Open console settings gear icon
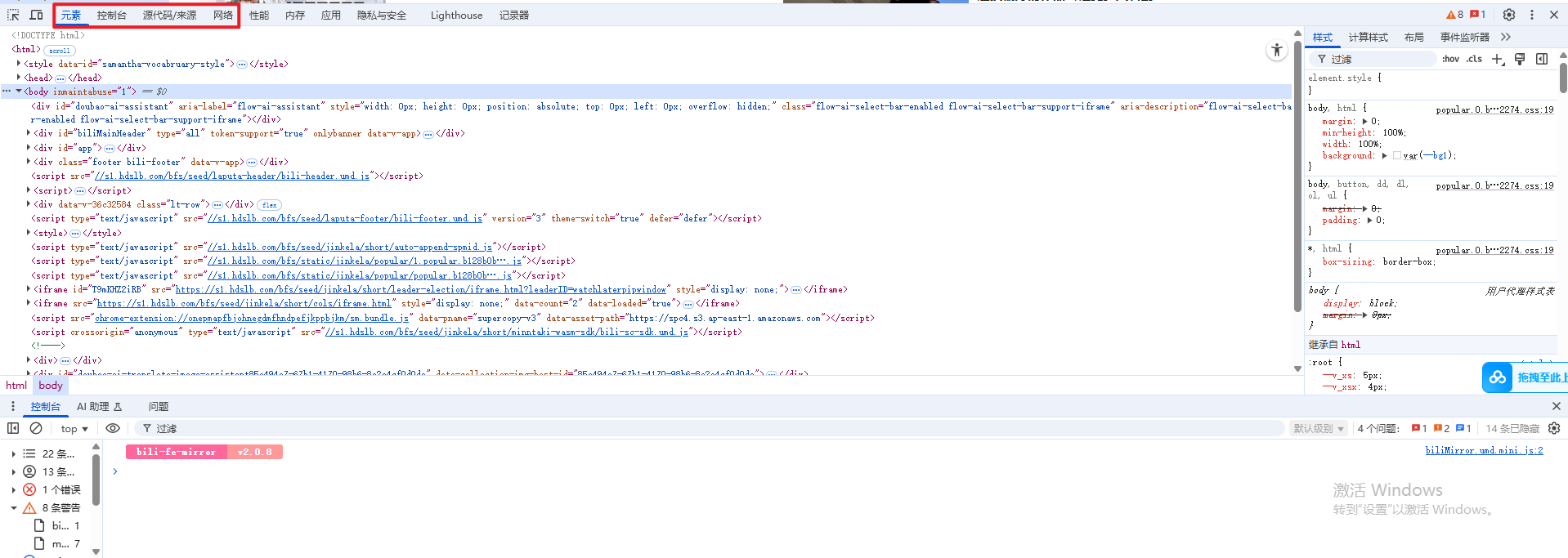Viewport: 1568px width, 558px height. [x=1554, y=428]
